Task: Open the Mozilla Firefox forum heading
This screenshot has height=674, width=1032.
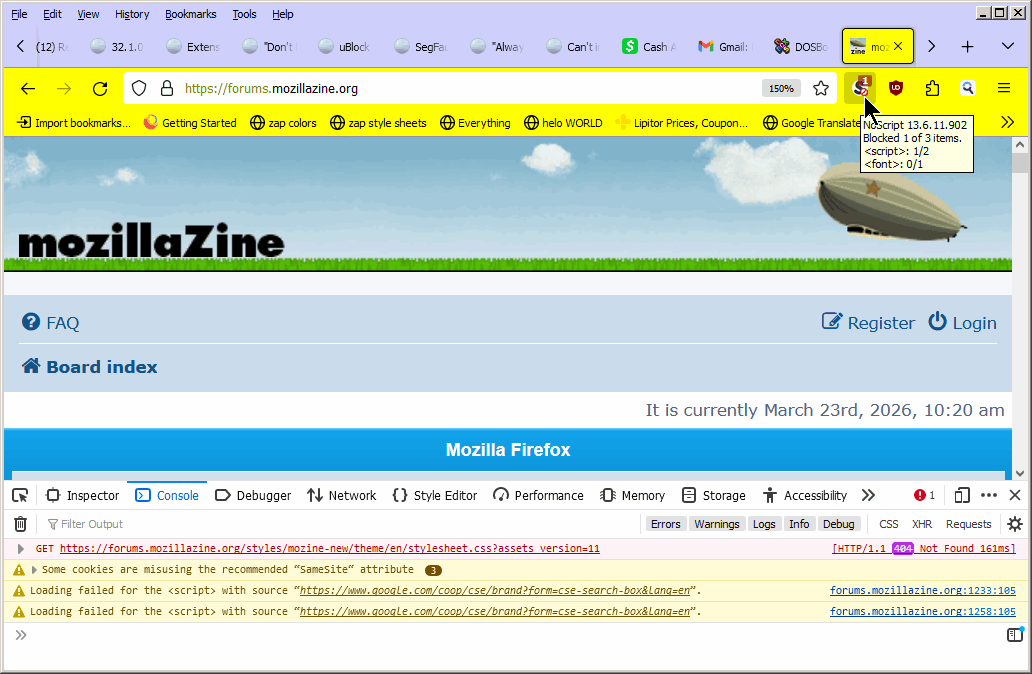Action: pos(507,450)
